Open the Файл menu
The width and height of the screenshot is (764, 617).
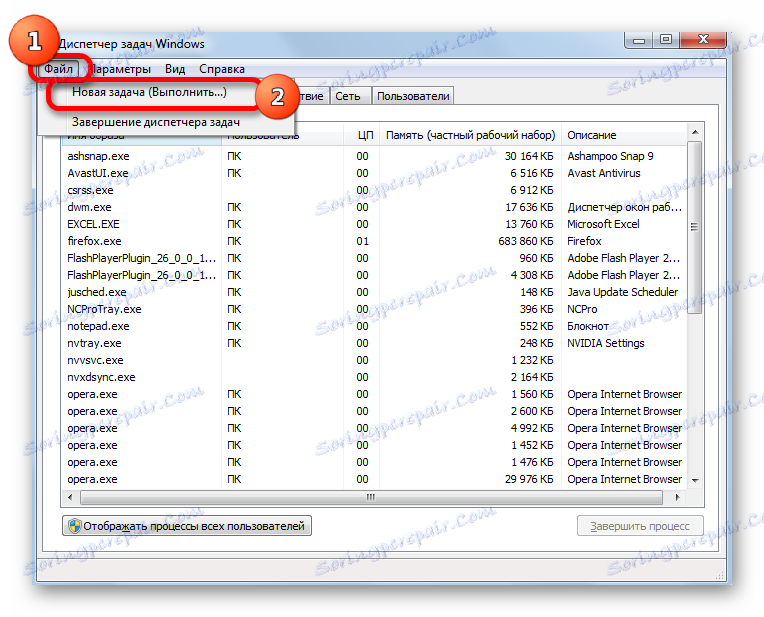tap(58, 69)
